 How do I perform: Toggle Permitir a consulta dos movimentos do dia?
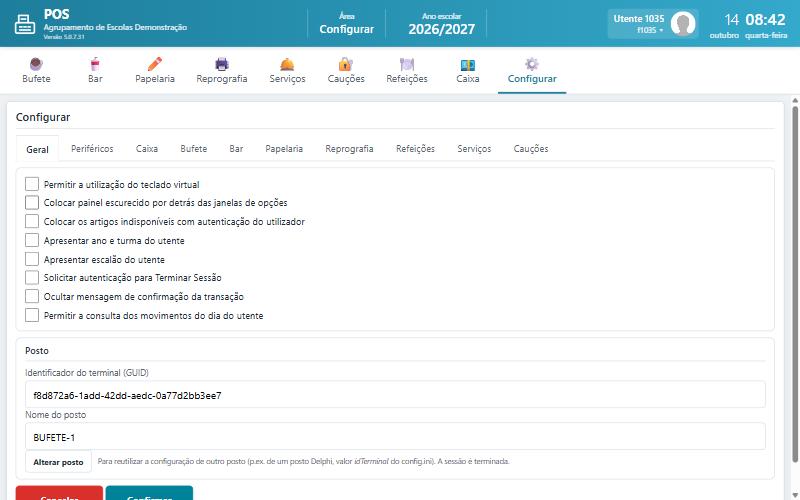click(32, 315)
